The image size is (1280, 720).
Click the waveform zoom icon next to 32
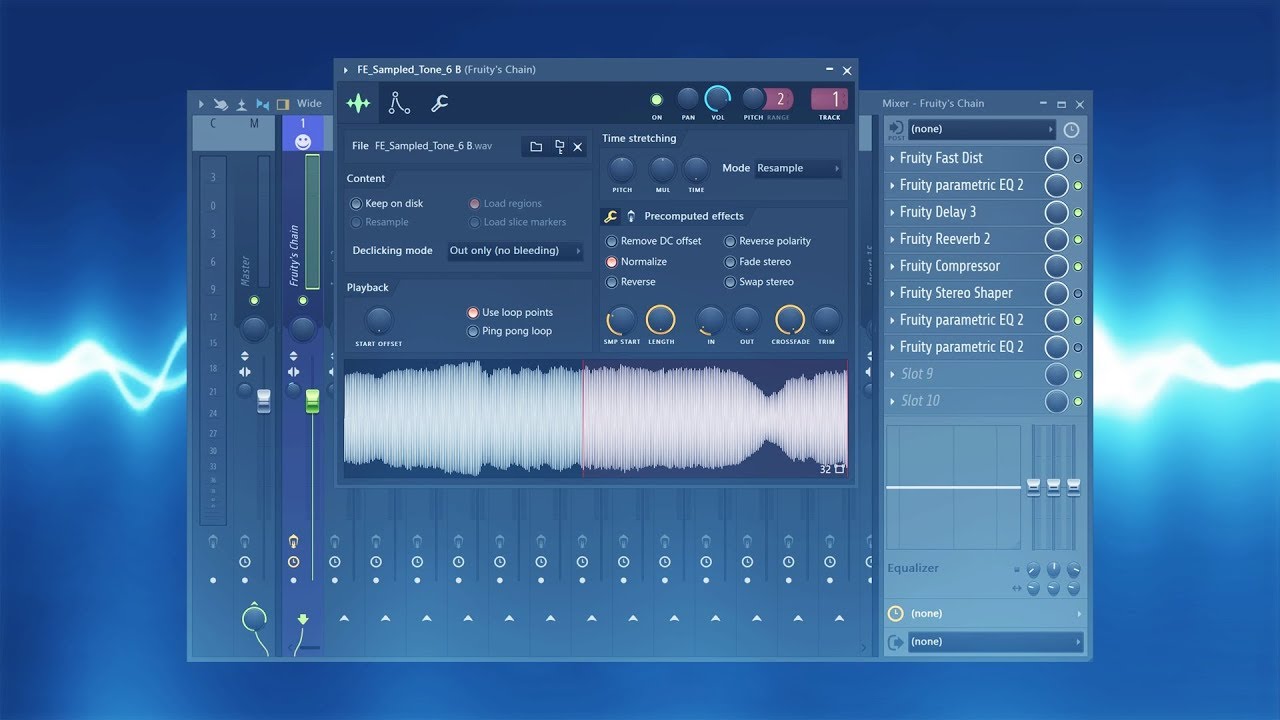(840, 468)
